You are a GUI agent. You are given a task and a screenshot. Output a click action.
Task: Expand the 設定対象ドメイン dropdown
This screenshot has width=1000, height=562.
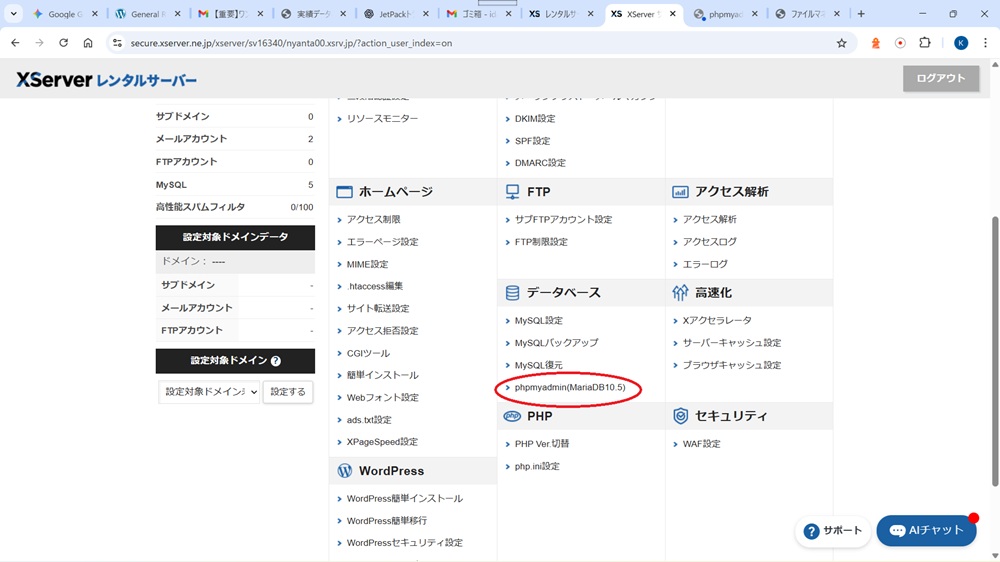click(x=209, y=392)
